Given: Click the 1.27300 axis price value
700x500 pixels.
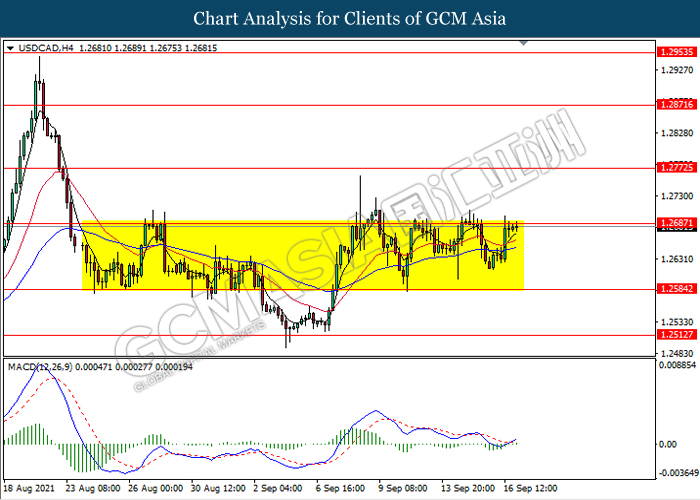Looking at the screenshot, I should pyautogui.click(x=677, y=196).
